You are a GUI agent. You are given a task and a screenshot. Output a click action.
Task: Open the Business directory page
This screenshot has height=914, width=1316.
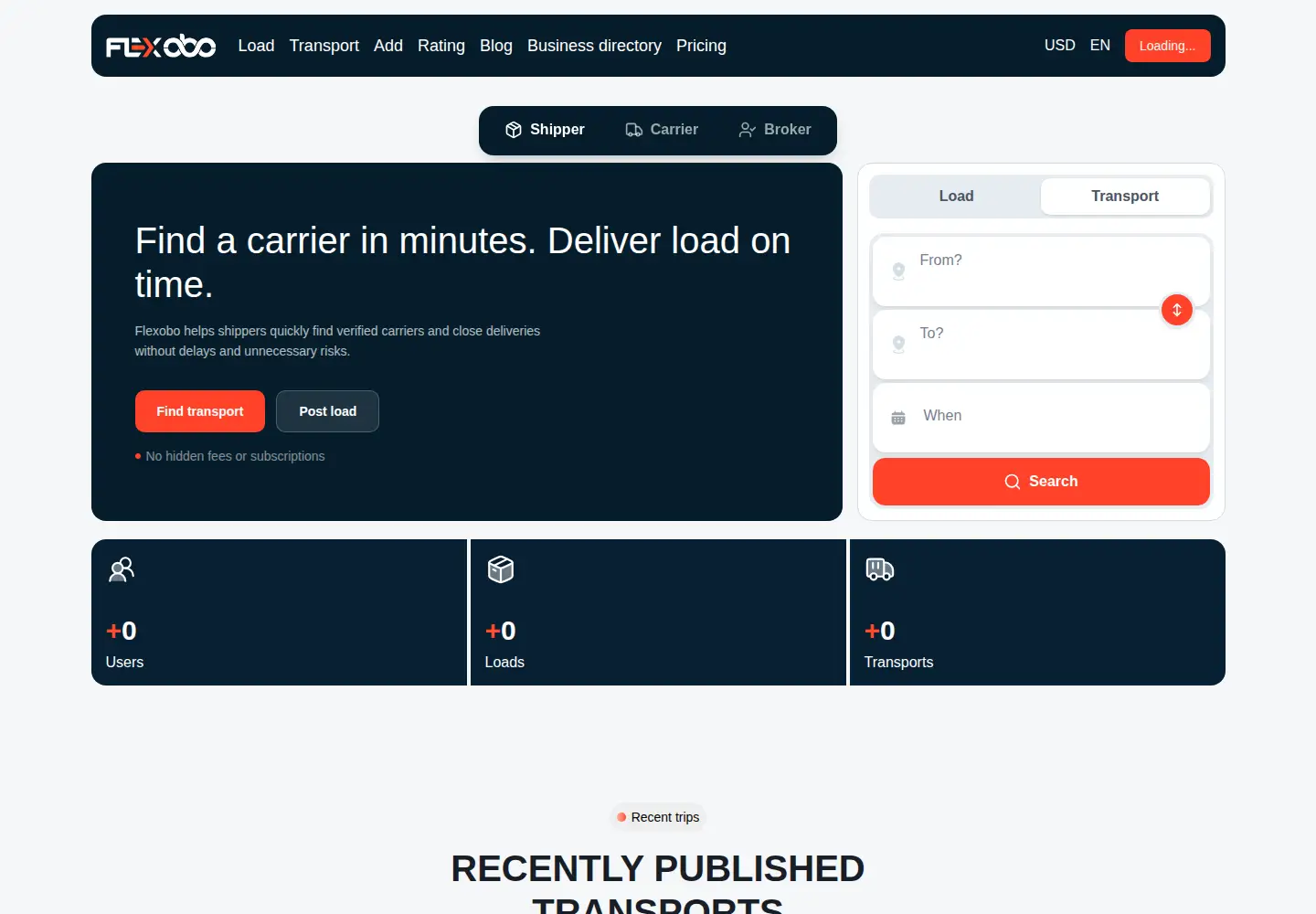pos(594,46)
